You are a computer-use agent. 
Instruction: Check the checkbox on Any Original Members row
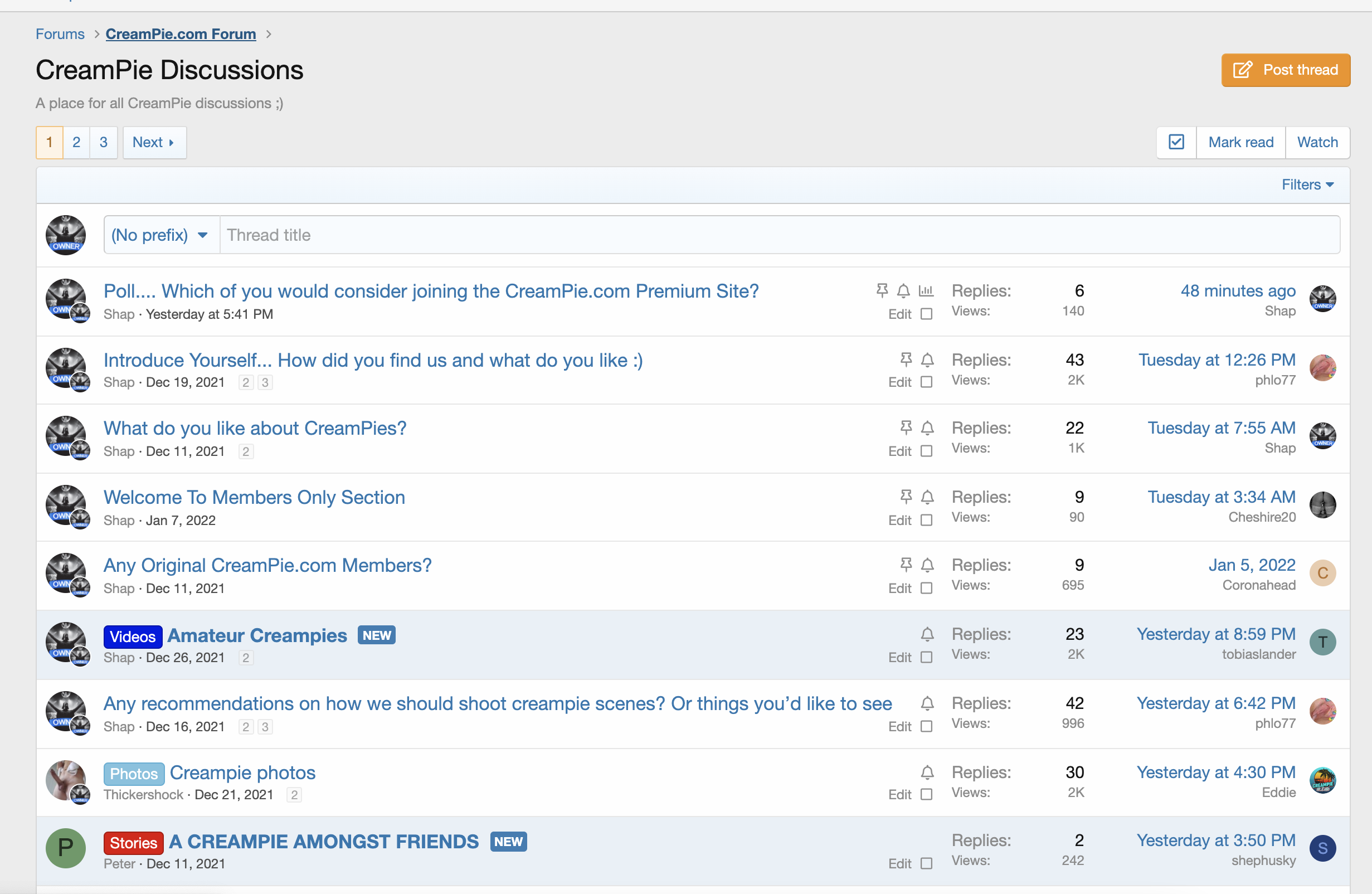click(x=926, y=589)
